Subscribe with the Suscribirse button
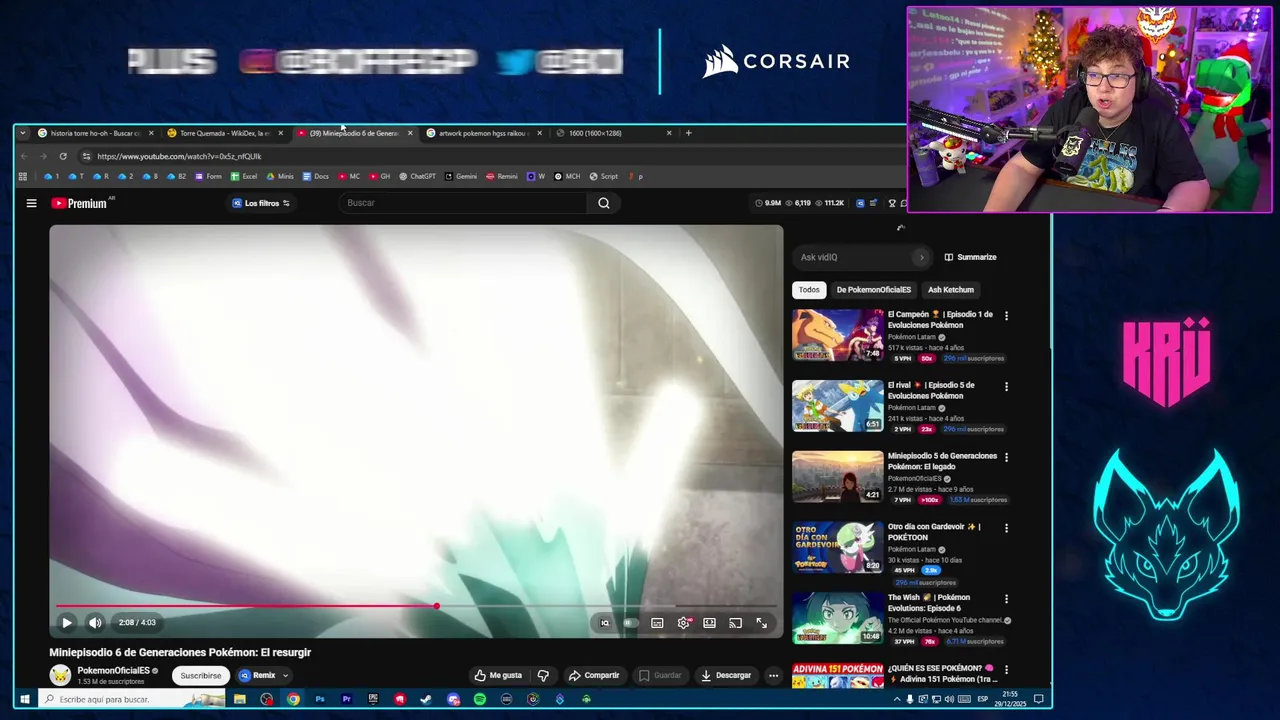 [201, 675]
